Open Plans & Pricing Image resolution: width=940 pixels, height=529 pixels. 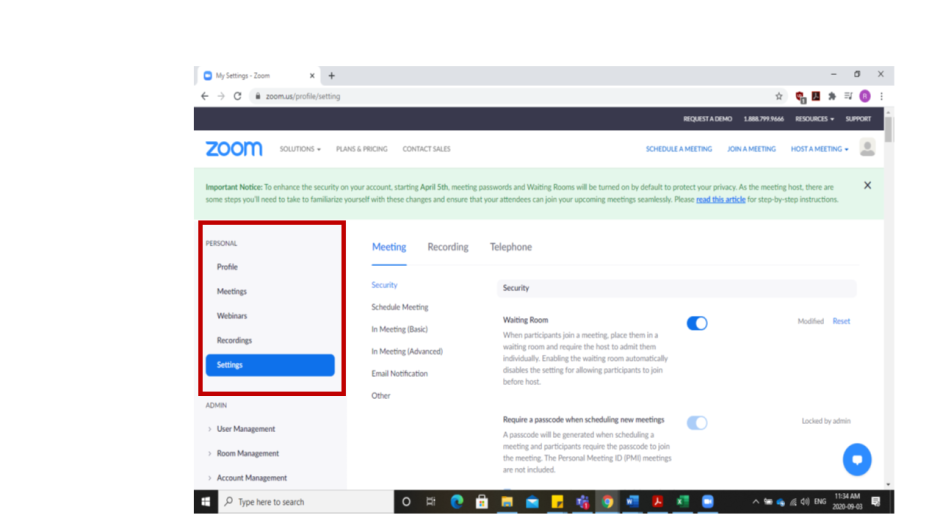tap(361, 149)
